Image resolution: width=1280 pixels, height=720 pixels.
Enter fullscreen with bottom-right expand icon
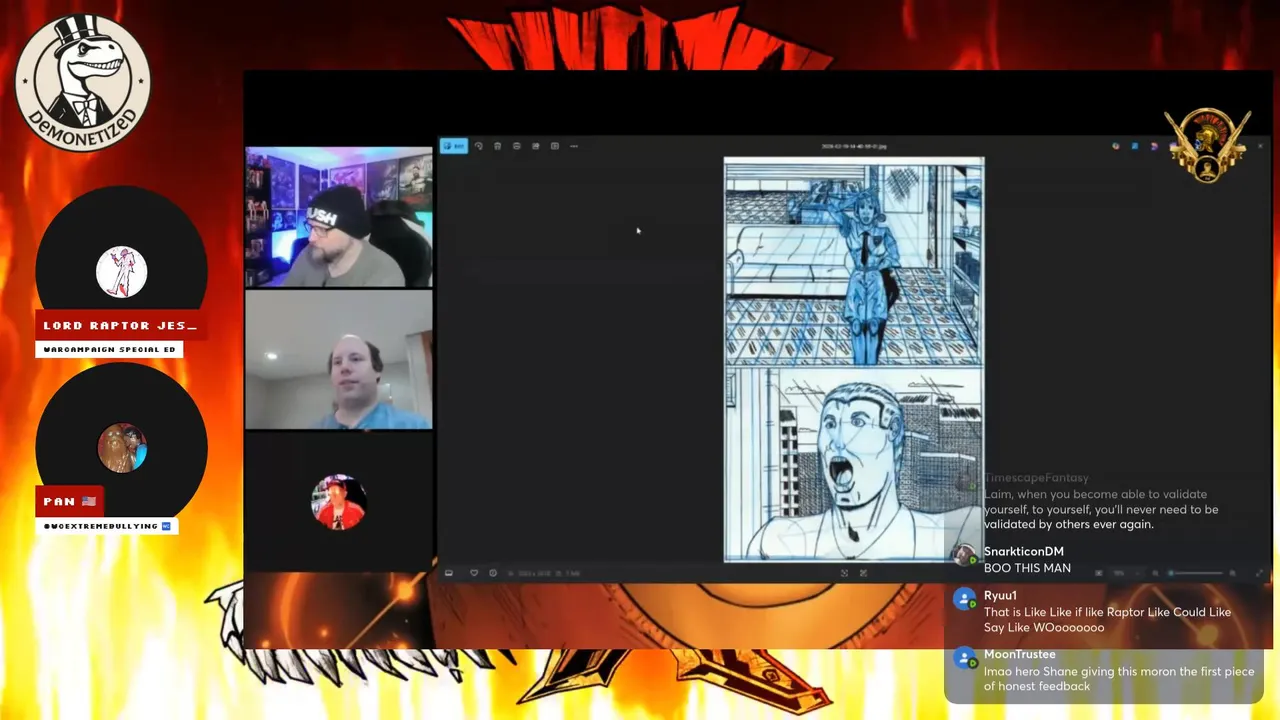tap(1259, 573)
